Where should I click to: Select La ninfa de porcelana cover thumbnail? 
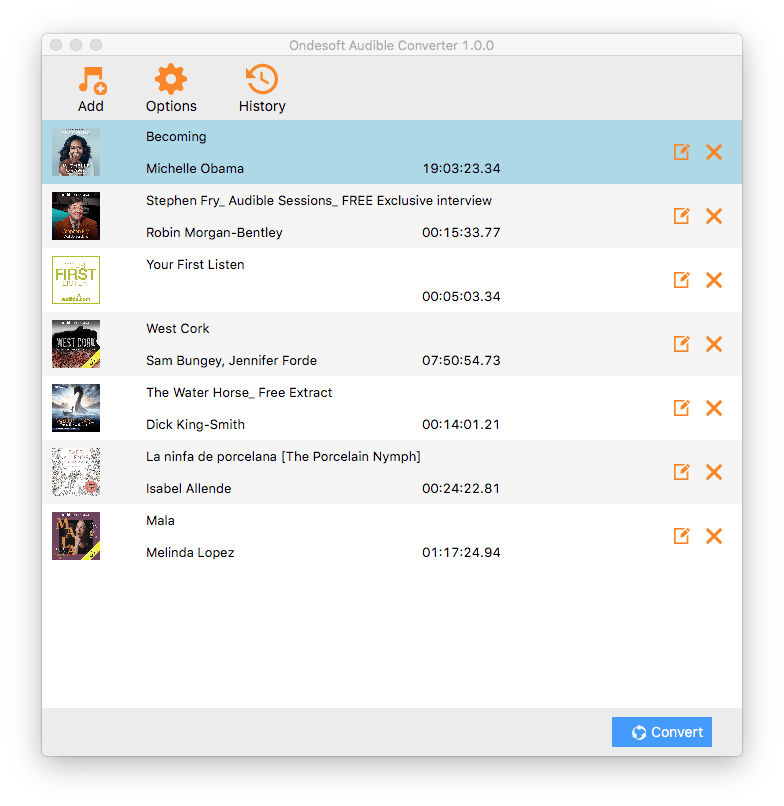coord(76,472)
